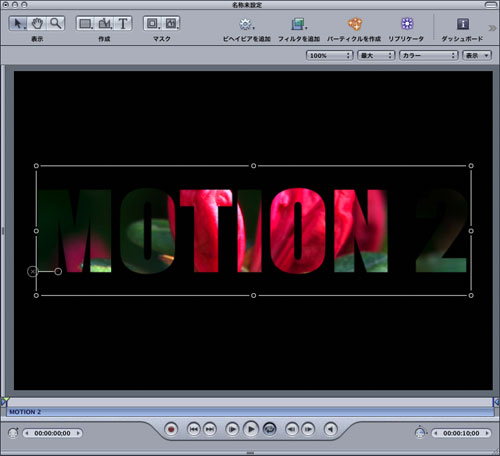The image size is (500, 456).
Task: Open the 100% zoom level dropdown
Action: click(x=329, y=55)
